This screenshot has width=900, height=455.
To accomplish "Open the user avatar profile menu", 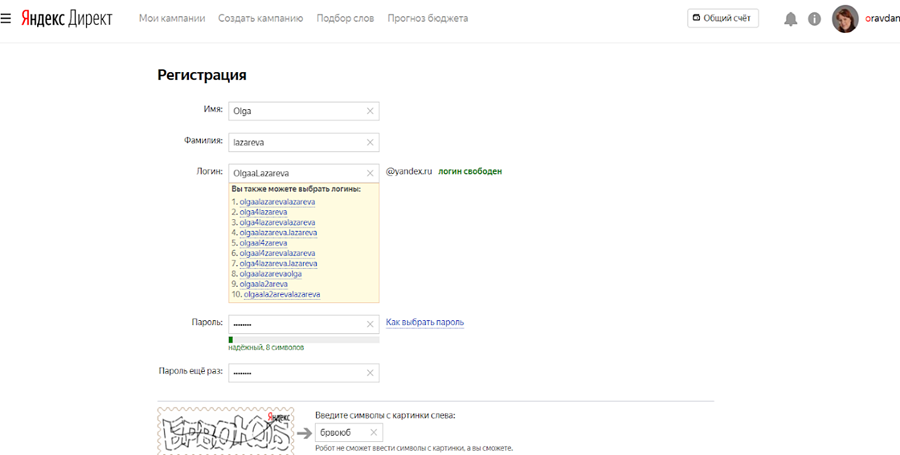I will (845, 19).
